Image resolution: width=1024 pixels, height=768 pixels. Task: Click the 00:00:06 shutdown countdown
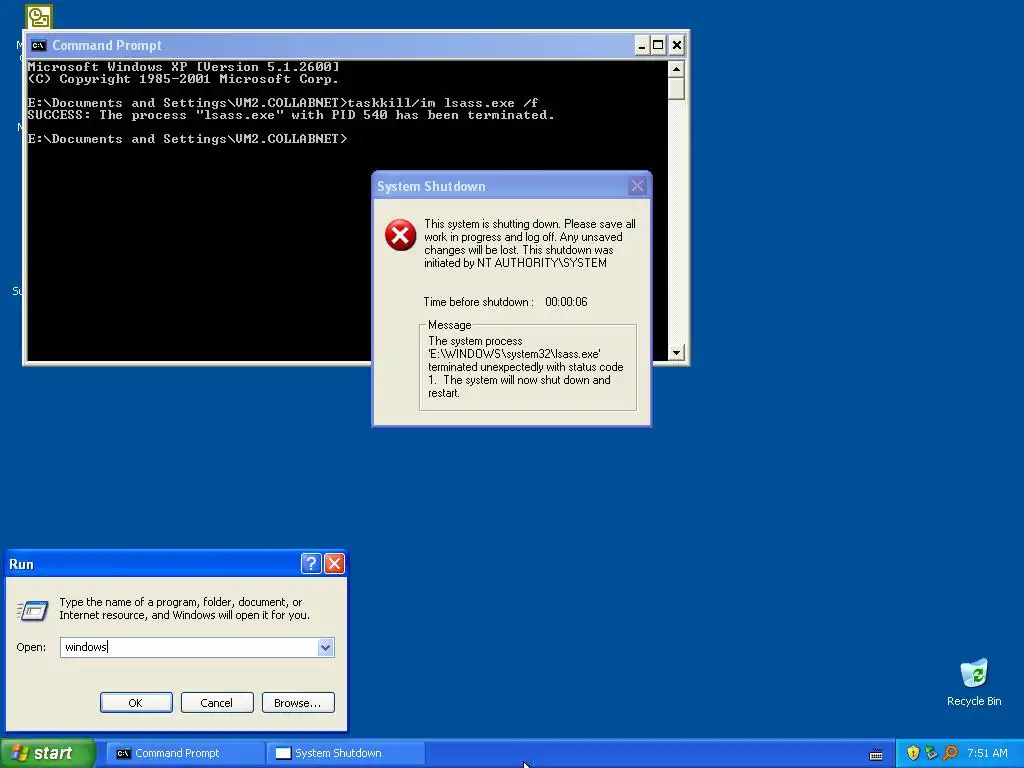(x=566, y=302)
